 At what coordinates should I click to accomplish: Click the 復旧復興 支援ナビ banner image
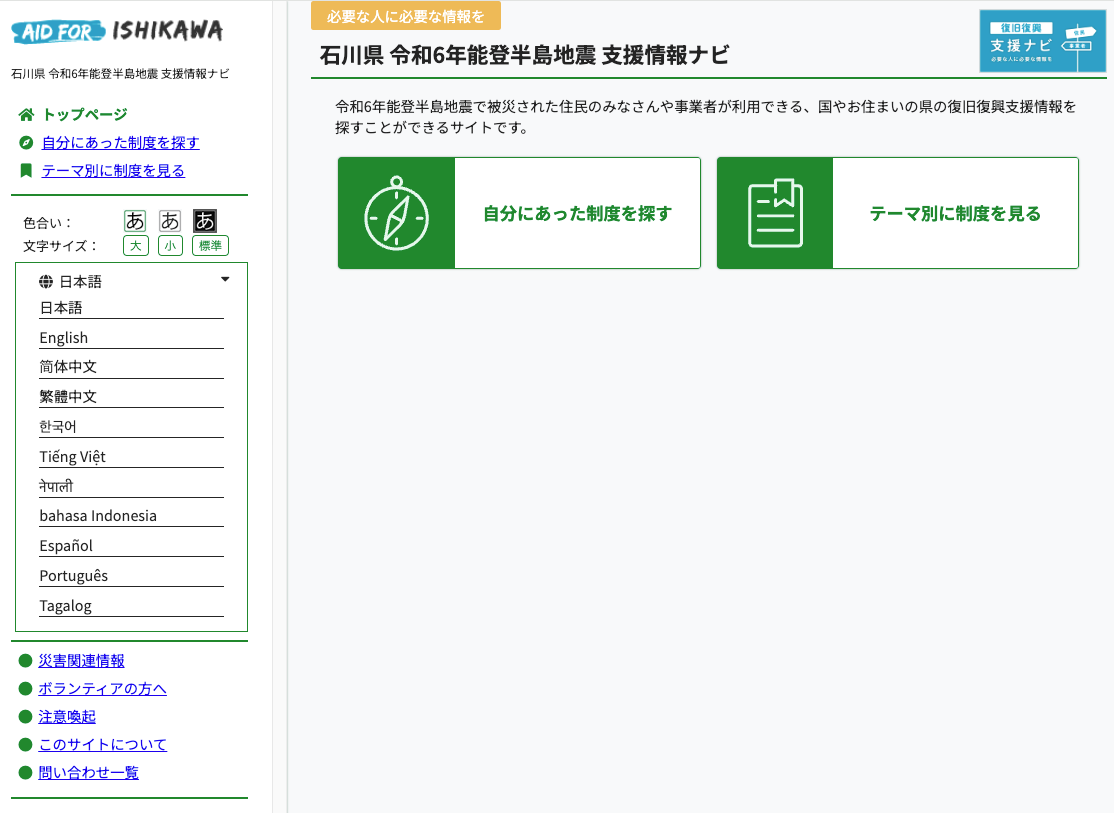coord(1042,41)
